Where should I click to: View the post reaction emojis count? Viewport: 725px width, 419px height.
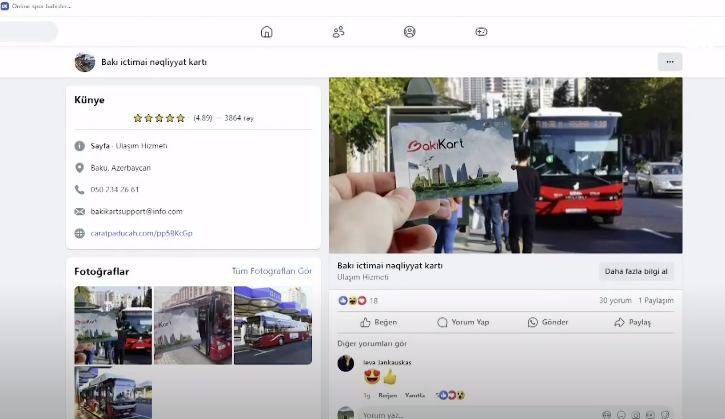(x=358, y=300)
